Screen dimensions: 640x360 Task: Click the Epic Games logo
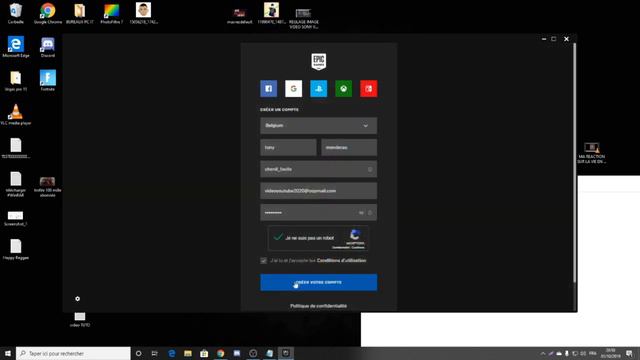(319, 62)
